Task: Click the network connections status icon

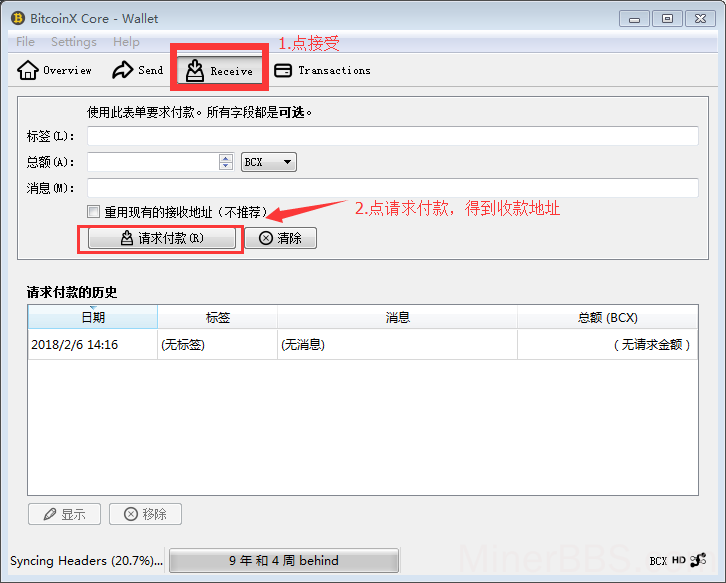Action: coord(698,560)
